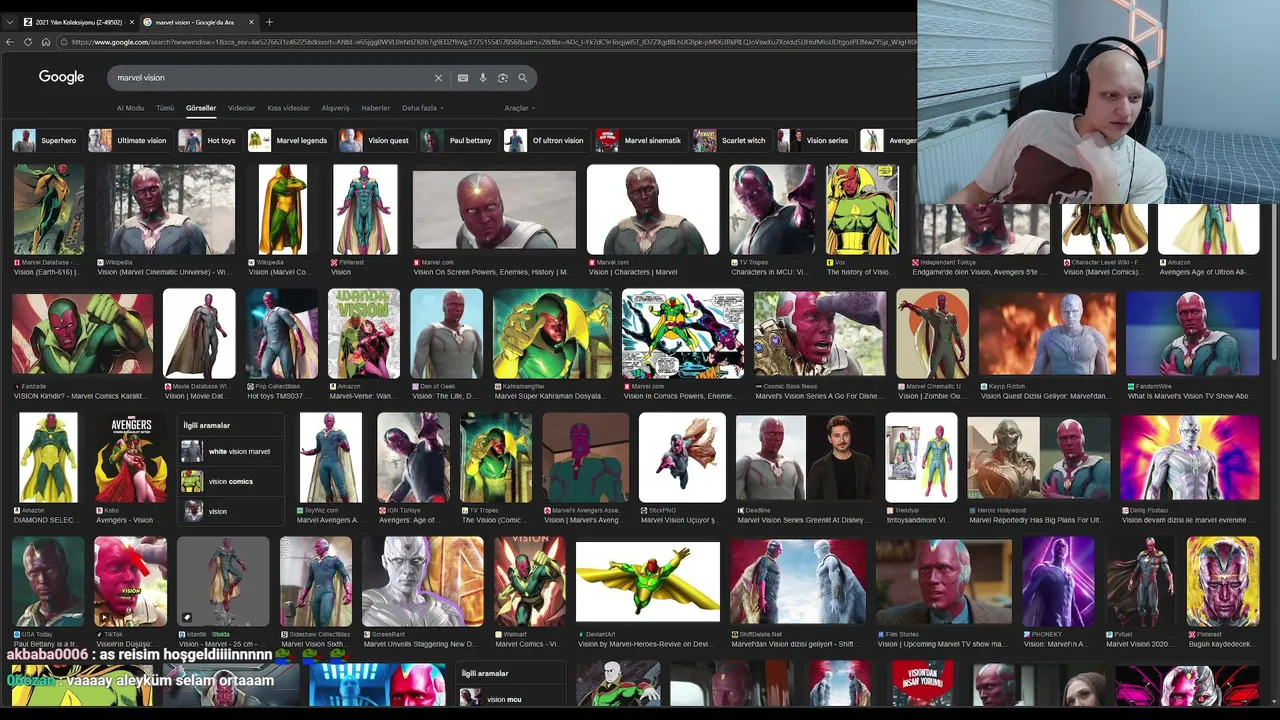
Task: Click the 'Marvel Comics - Vi...' Walmart caption
Action: click(527, 644)
